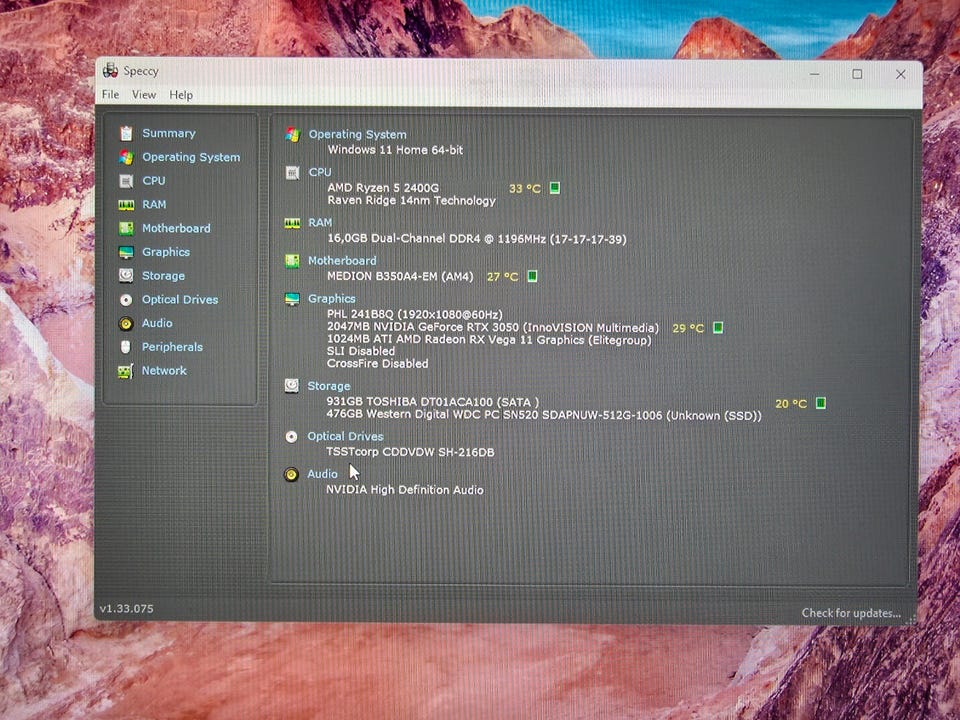Click the version v1.33.075 label
This screenshot has width=960, height=720.
tap(127, 609)
